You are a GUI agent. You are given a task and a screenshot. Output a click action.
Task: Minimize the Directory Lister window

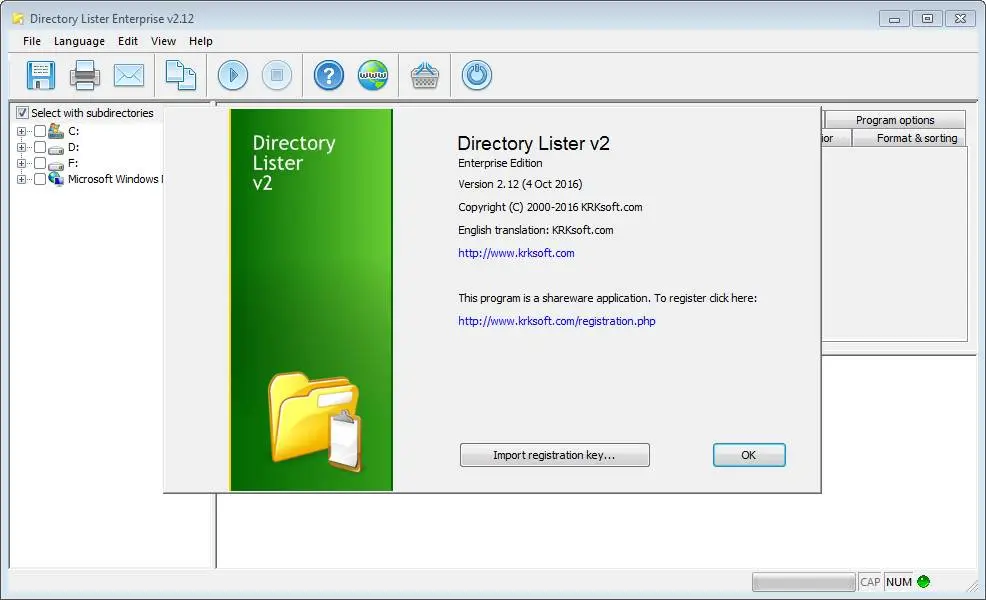pos(894,19)
